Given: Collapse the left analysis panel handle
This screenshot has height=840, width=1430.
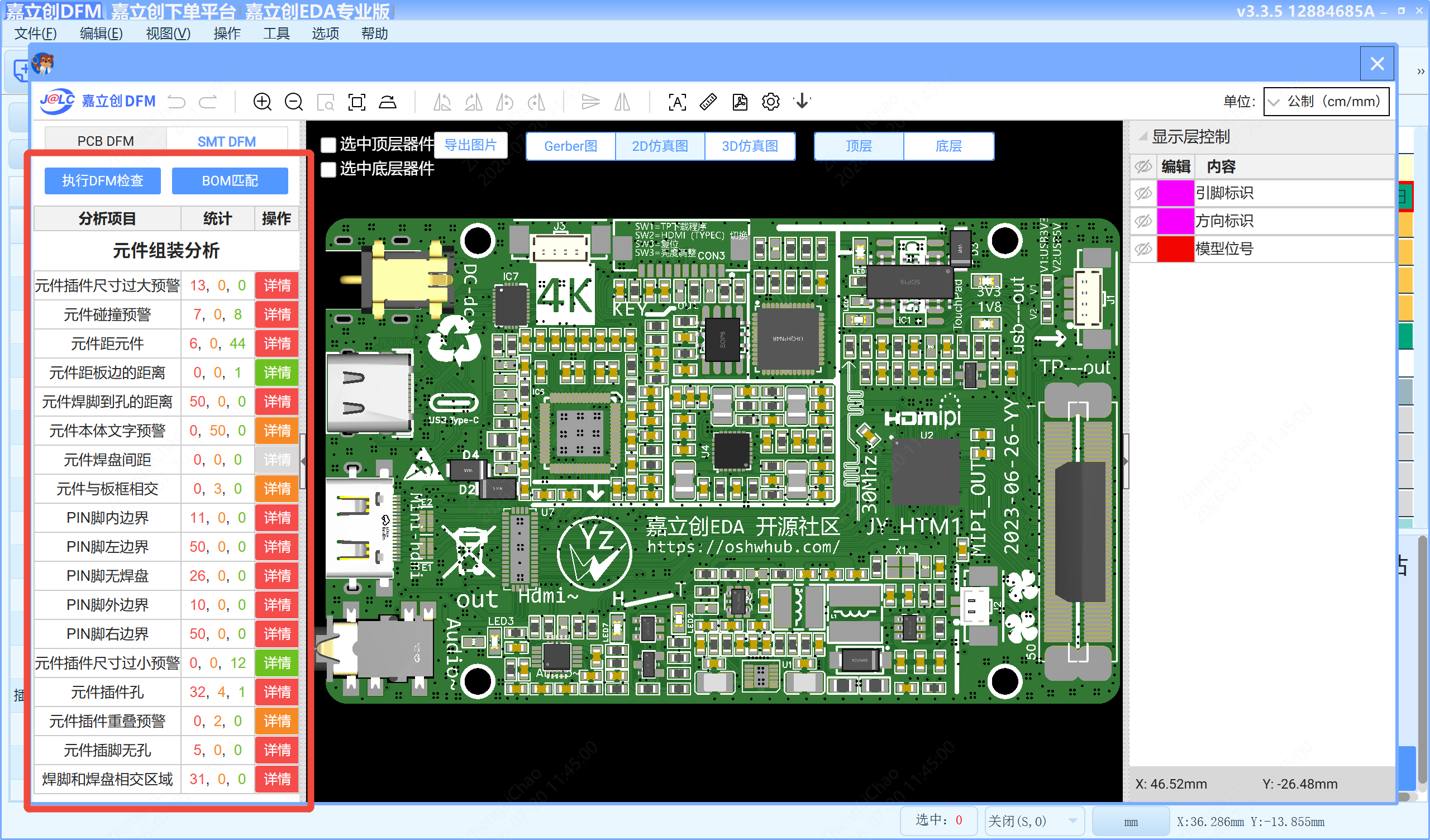Looking at the screenshot, I should pos(303,461).
